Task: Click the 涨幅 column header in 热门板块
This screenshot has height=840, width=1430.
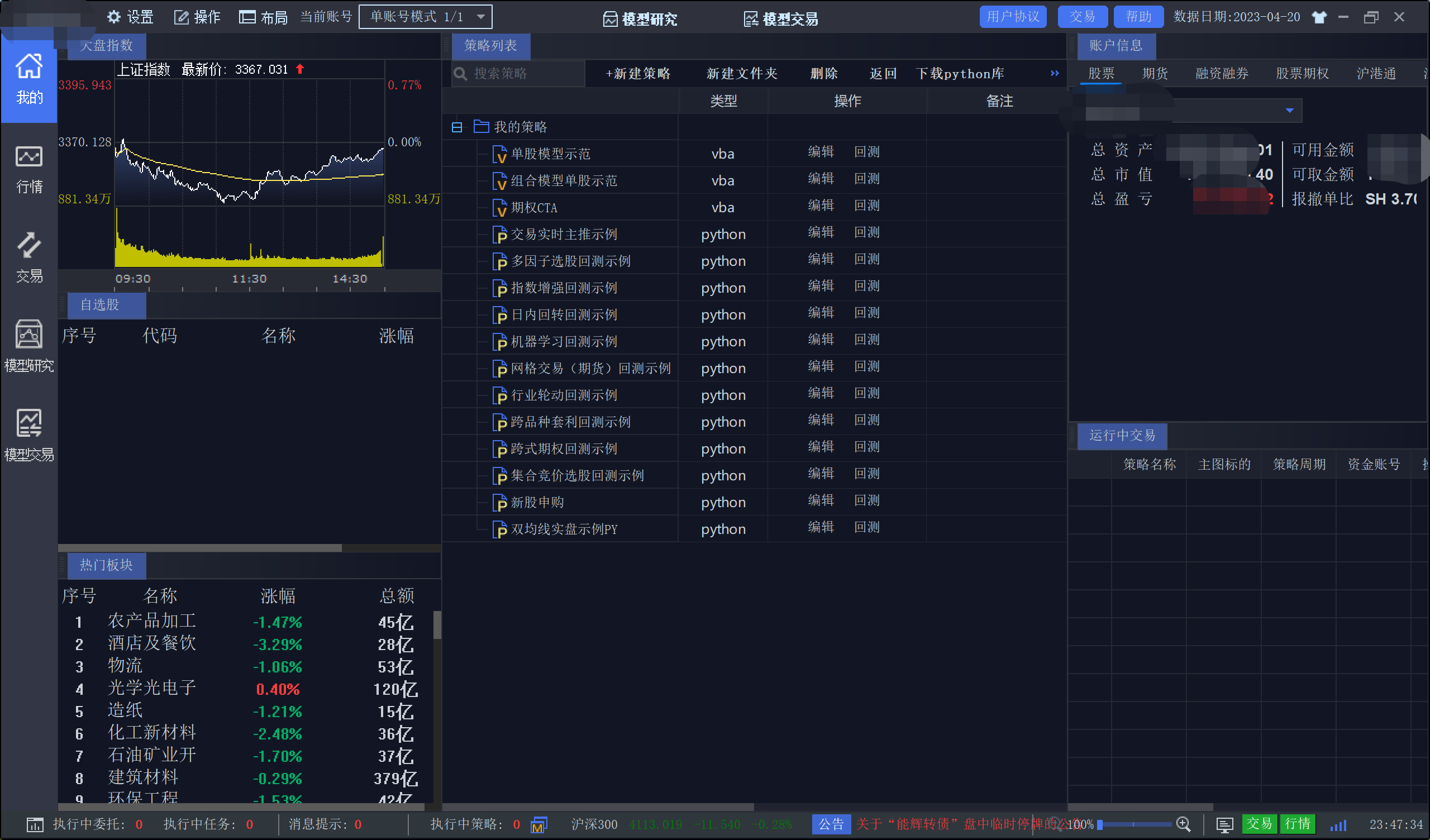Action: point(278,596)
